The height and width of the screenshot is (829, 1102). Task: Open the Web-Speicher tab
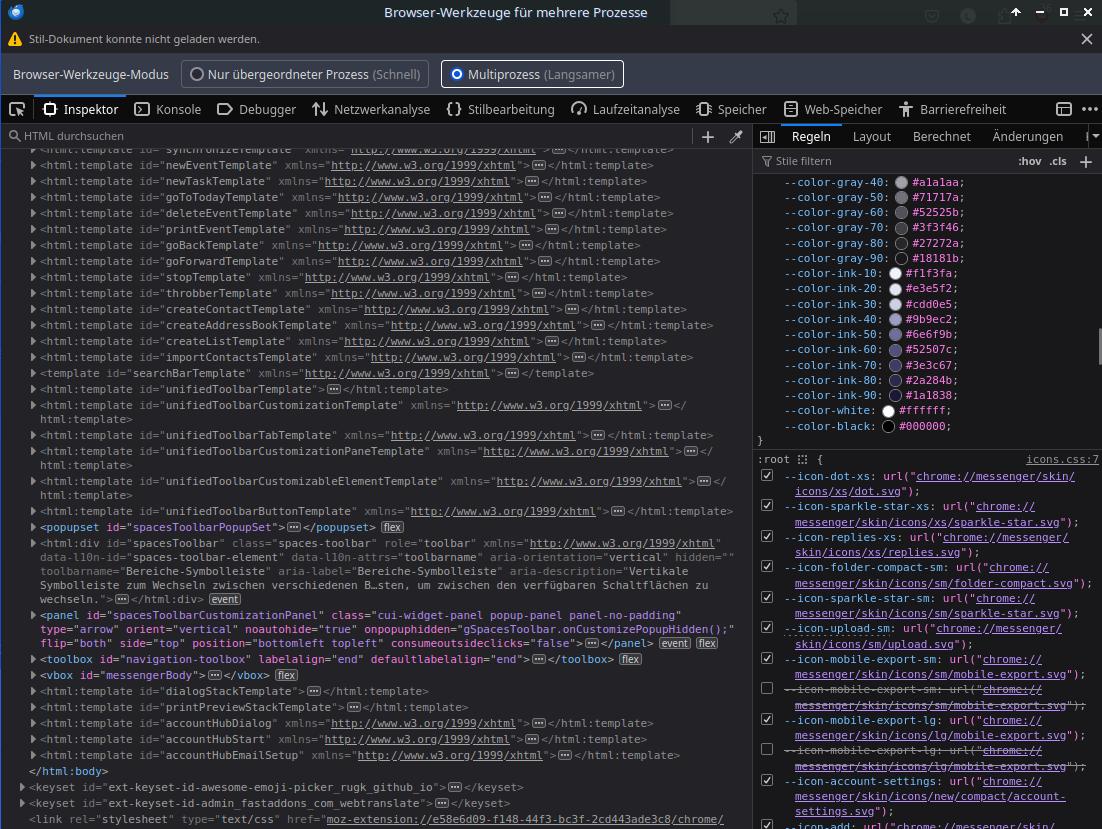(x=833, y=110)
